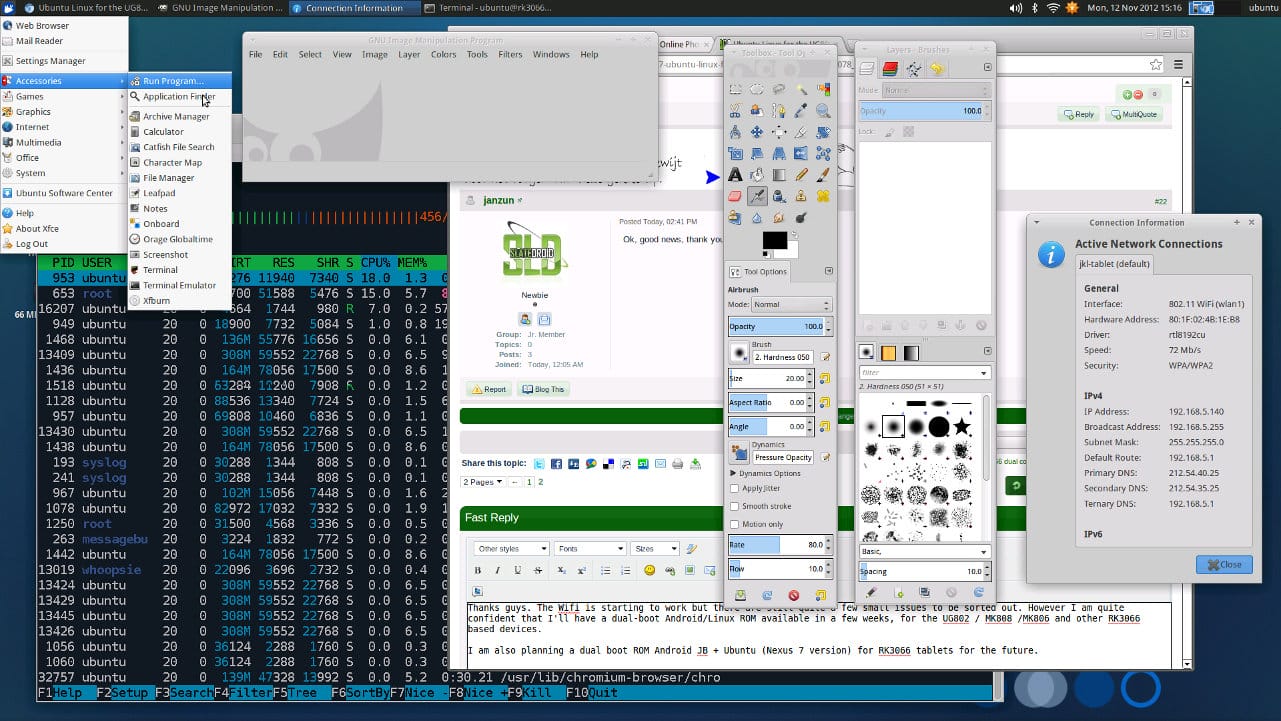The height and width of the screenshot is (721, 1281).
Task: Open the Sizes dropdown in editor
Action: (x=655, y=548)
